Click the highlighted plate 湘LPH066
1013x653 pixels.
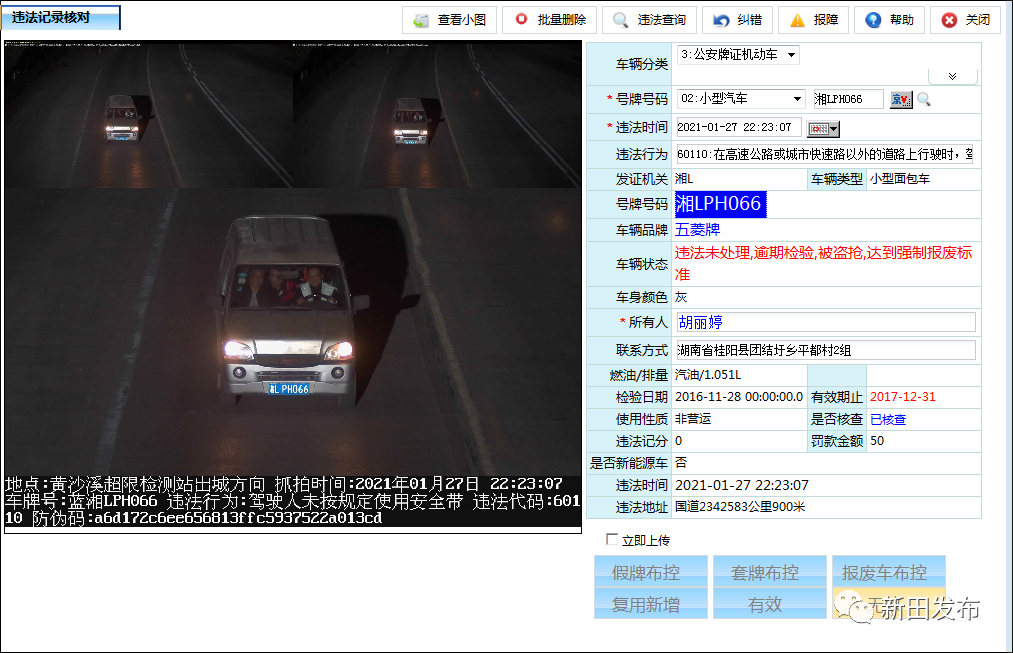point(720,204)
